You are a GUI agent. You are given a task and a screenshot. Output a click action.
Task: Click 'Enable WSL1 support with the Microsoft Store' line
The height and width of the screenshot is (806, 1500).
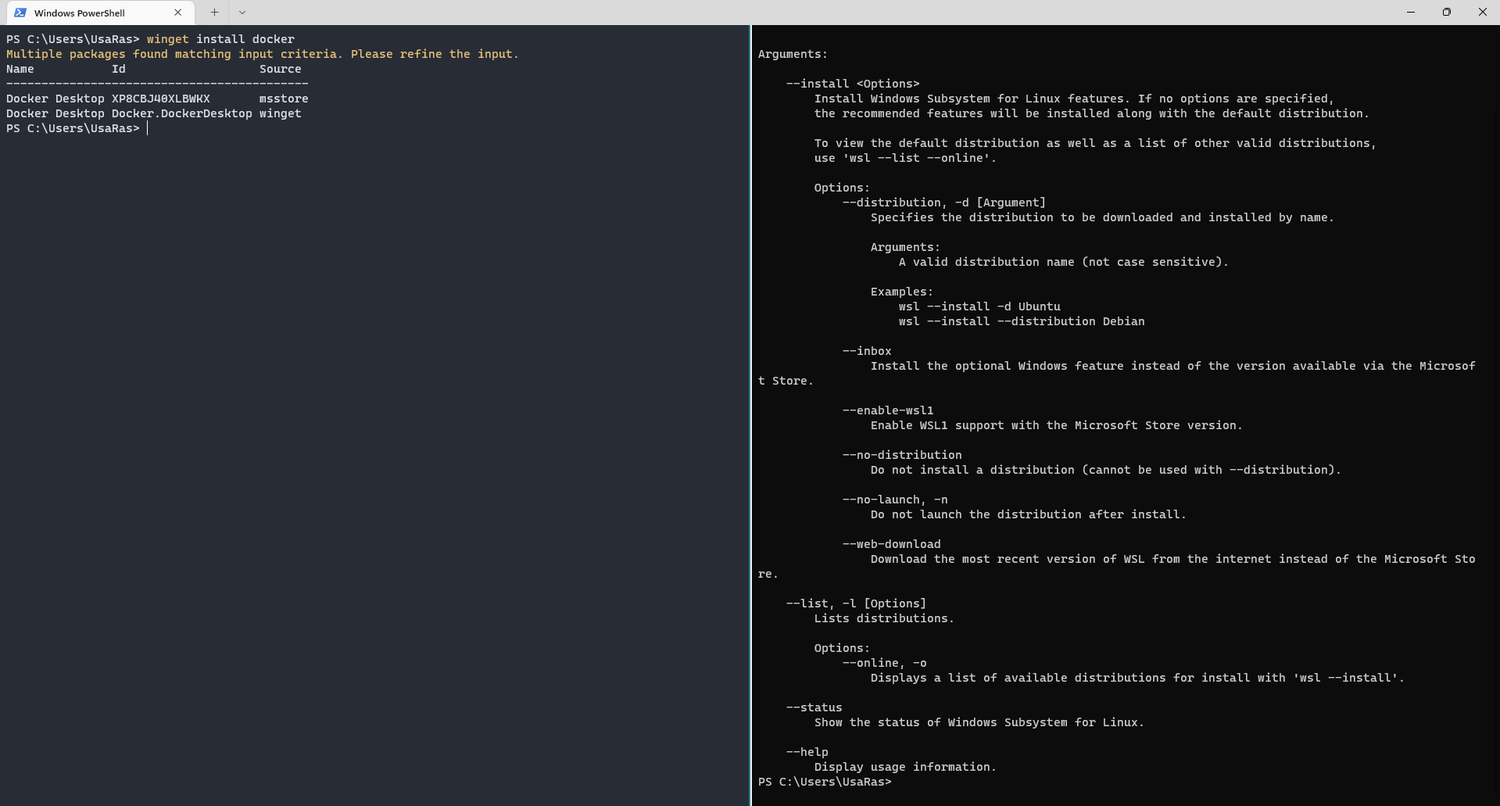(1057, 426)
